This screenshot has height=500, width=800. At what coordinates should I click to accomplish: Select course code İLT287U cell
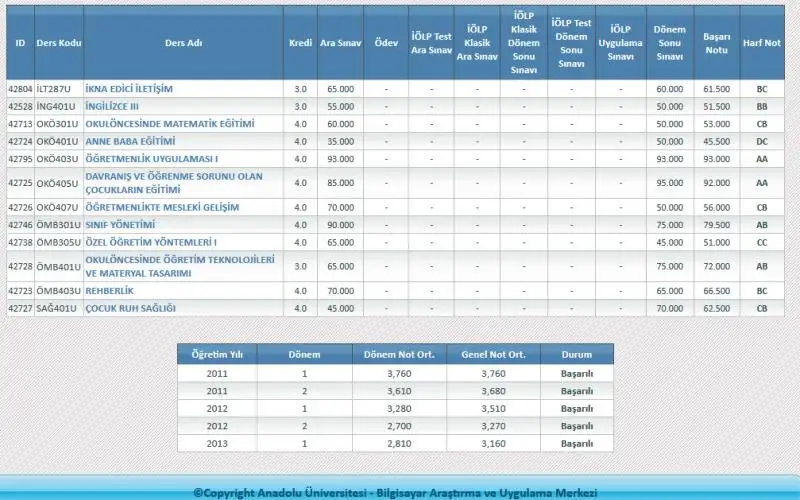tap(58, 89)
